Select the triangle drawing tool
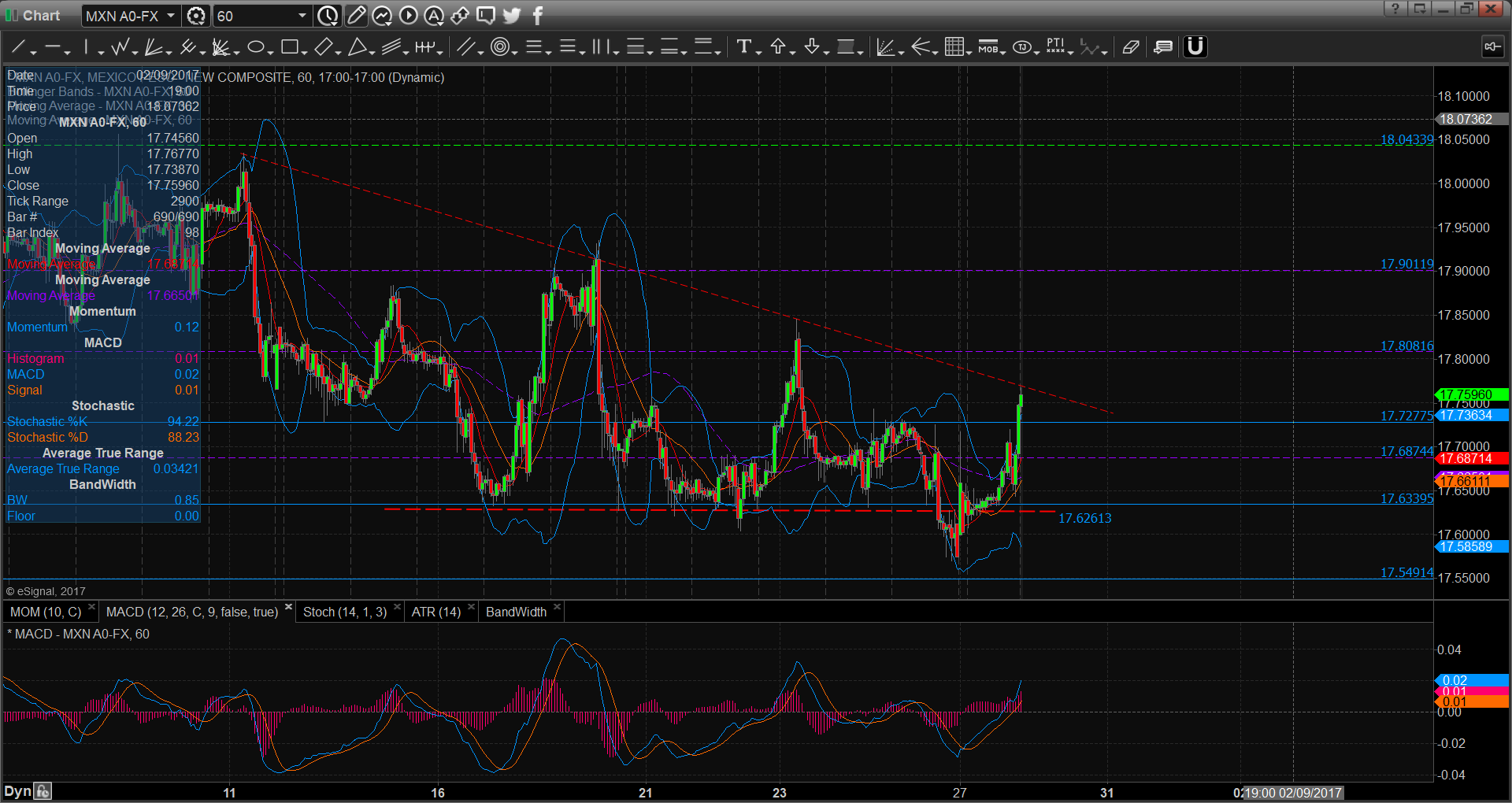The height and width of the screenshot is (803, 1512). pos(358,47)
